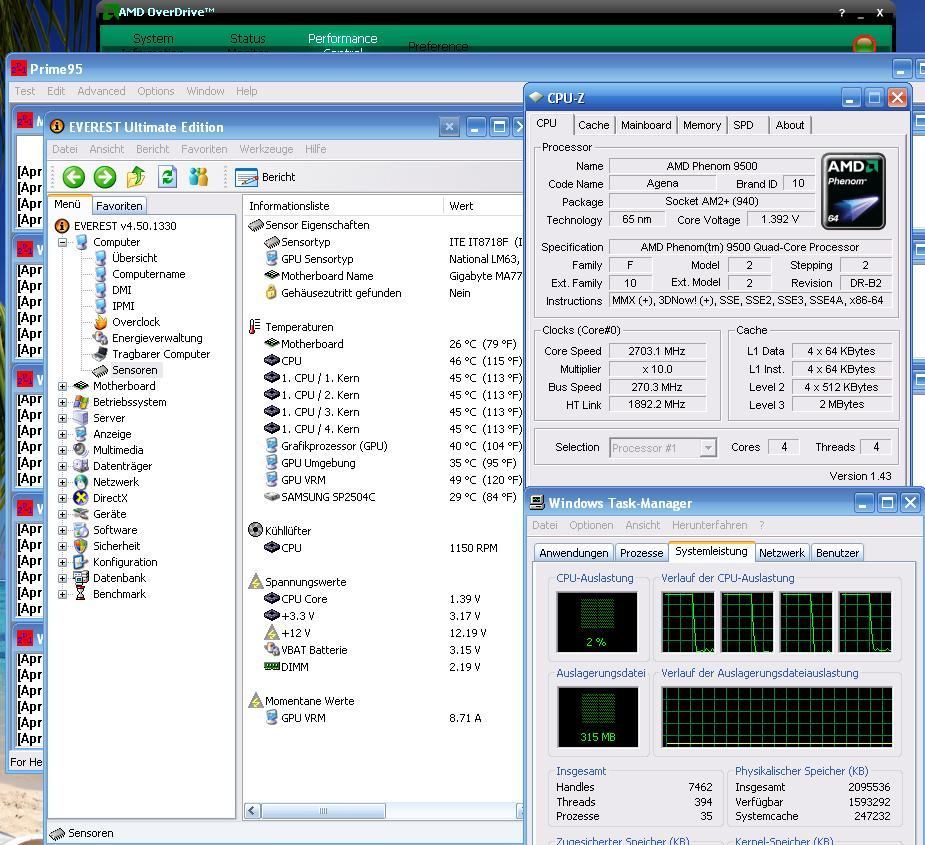Open Herunterfahren menu in Task-Manager
Image resolution: width=925 pixels, height=845 pixels.
coord(710,525)
